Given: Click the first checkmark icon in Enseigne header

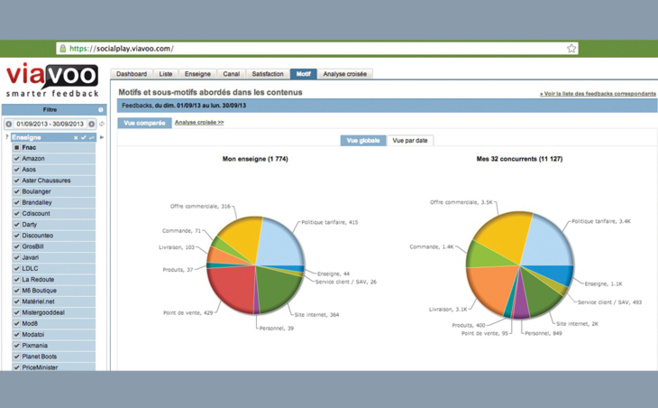Looking at the screenshot, I should point(84,137).
